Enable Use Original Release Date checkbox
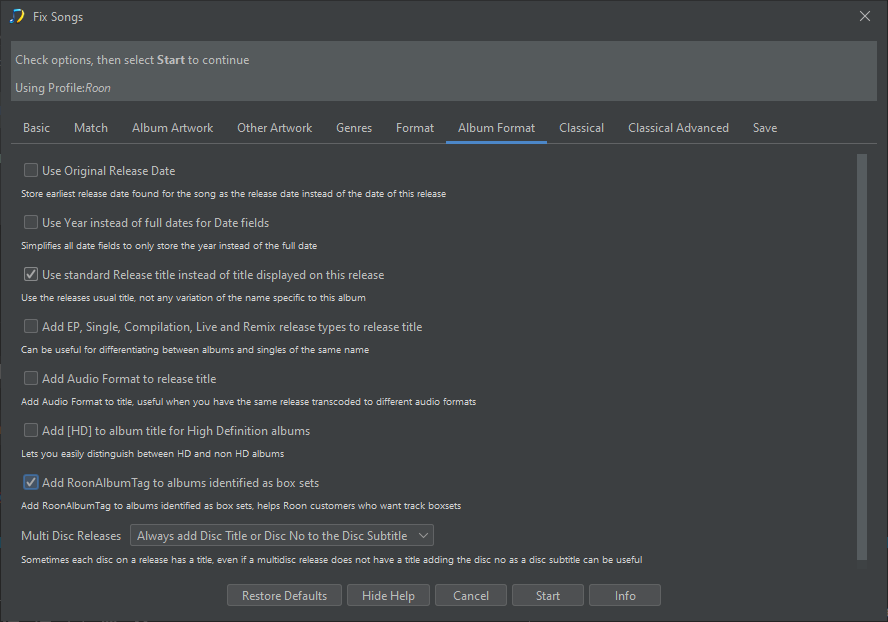Viewport: 888px width, 622px height. tap(31, 171)
